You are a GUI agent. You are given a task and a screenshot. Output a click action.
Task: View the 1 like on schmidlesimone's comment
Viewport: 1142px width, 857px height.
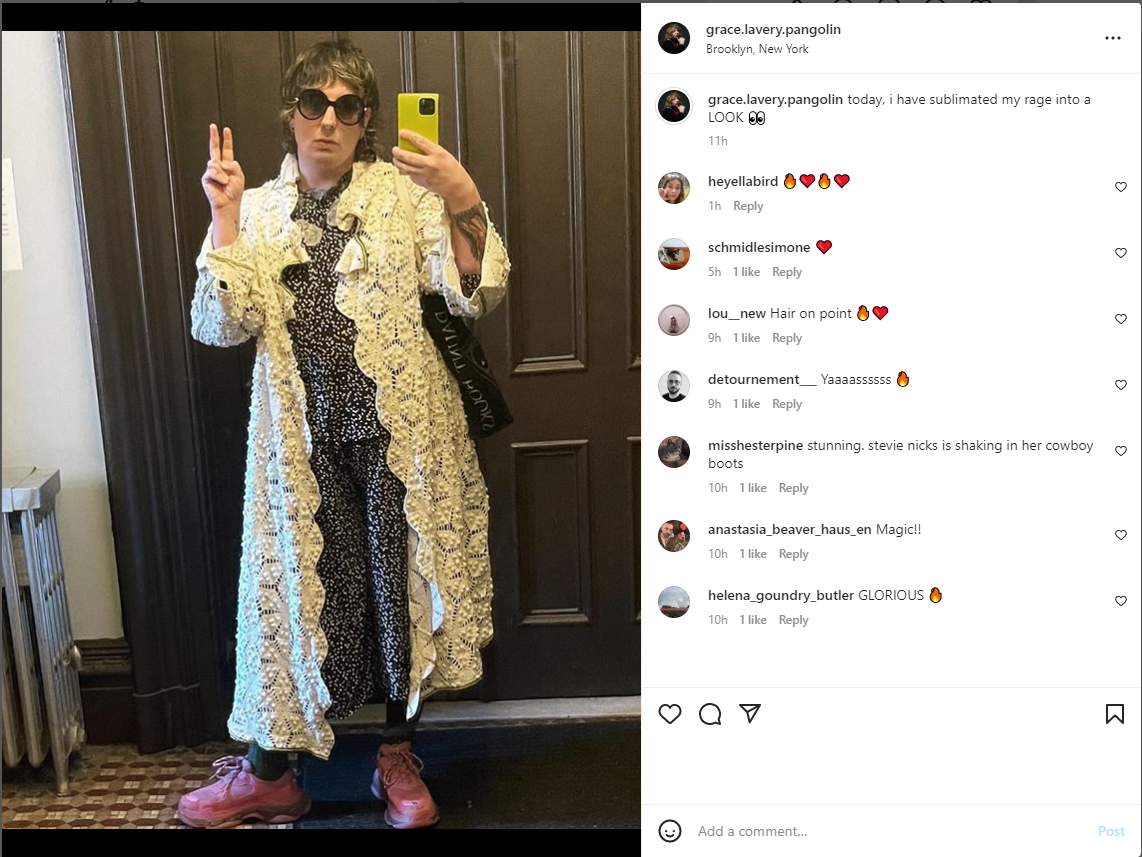pyautogui.click(x=746, y=272)
